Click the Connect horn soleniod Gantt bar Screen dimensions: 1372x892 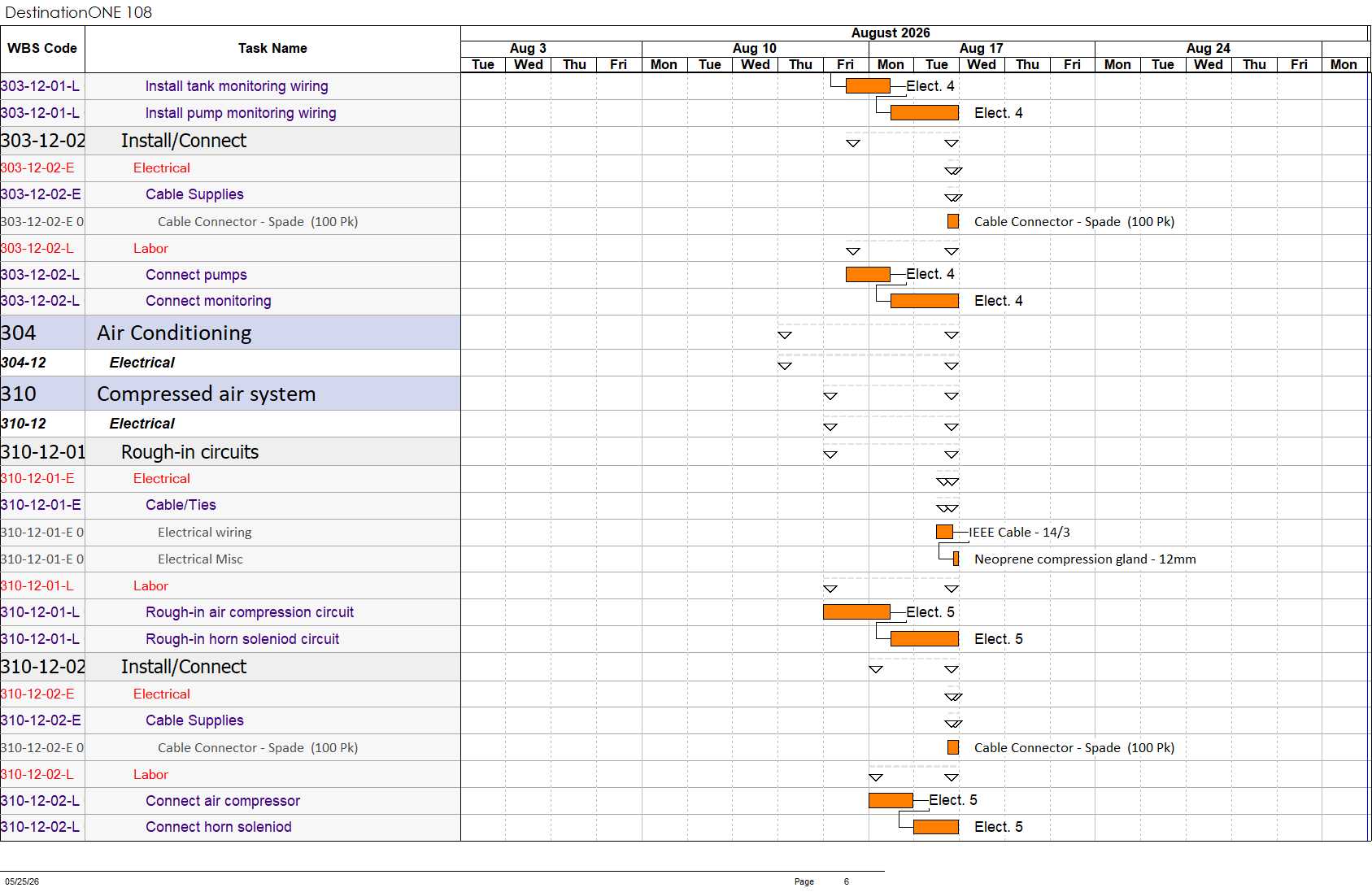[x=936, y=827]
